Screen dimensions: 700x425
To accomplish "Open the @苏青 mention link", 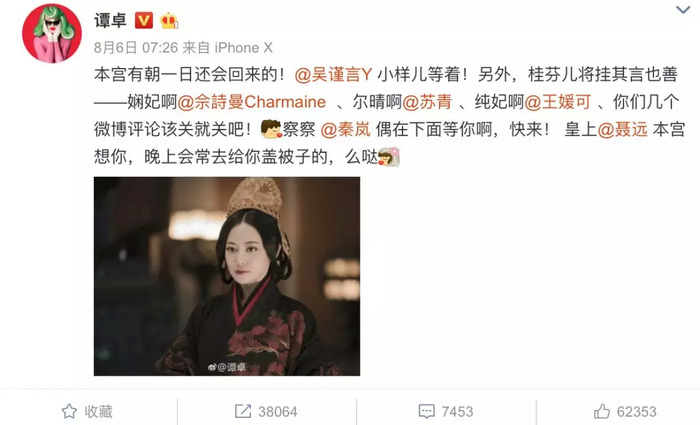I will (427, 102).
